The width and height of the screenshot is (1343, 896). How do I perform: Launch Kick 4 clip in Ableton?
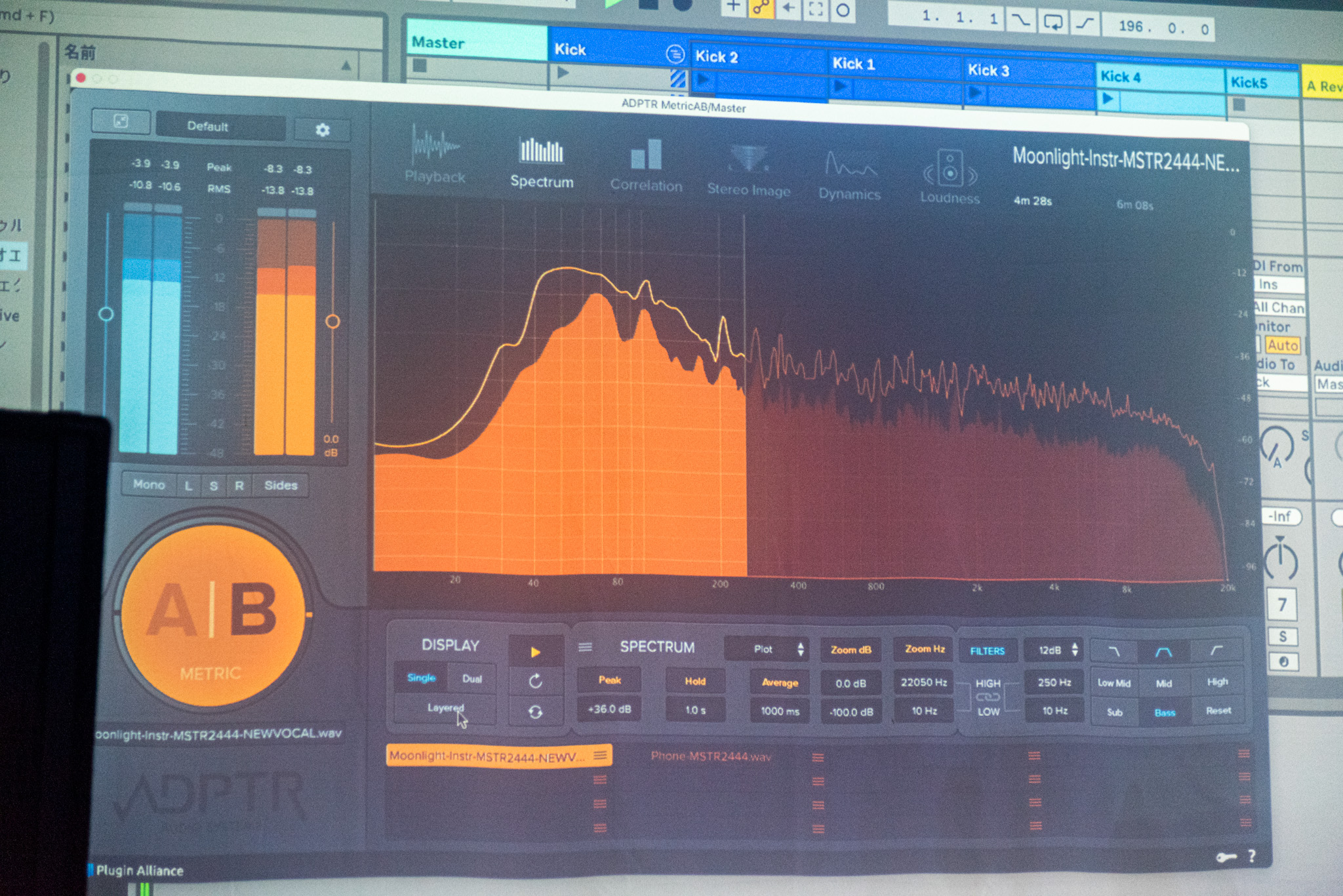point(1108,98)
